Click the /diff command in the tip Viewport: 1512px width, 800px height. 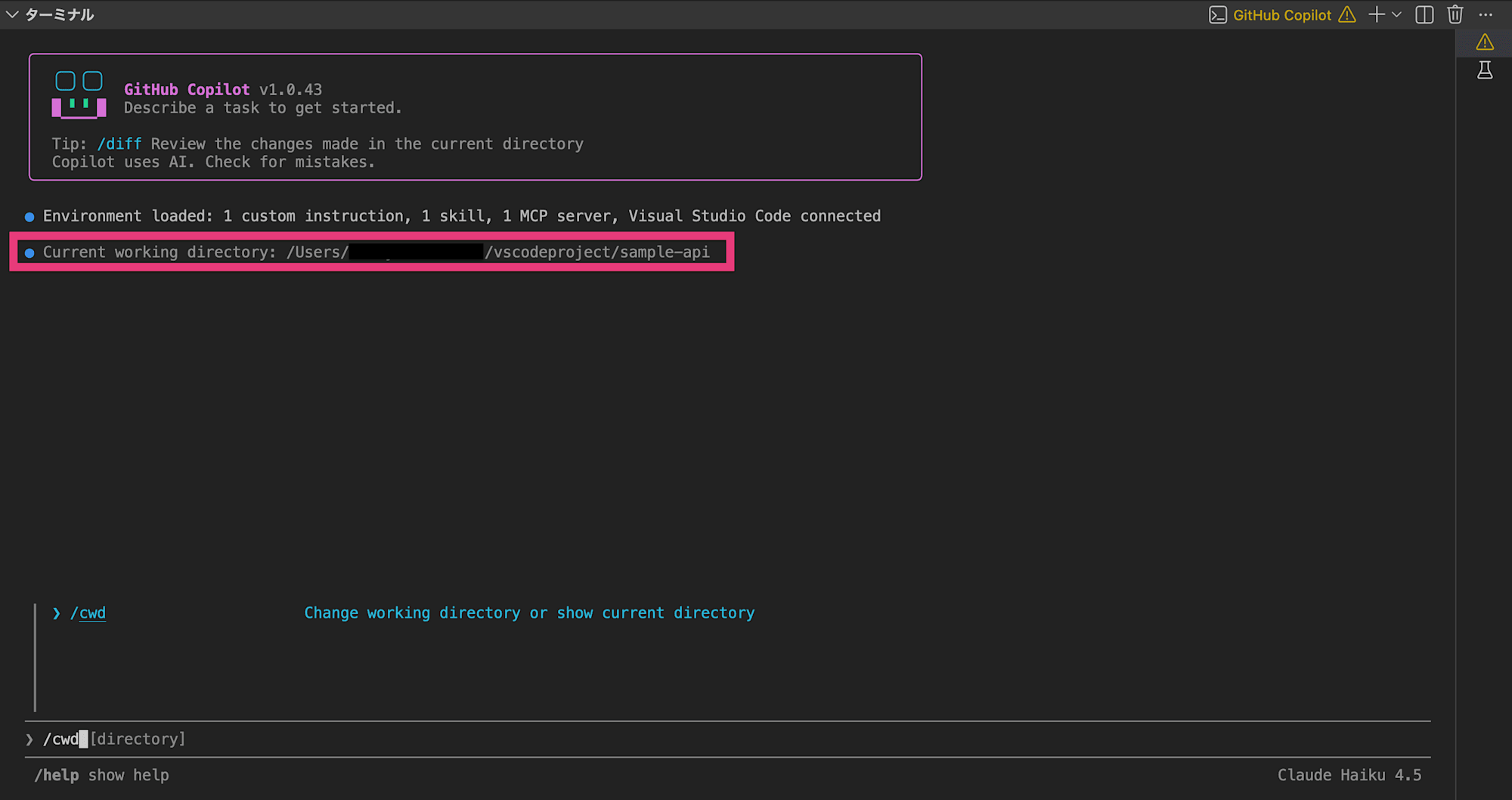(x=119, y=144)
